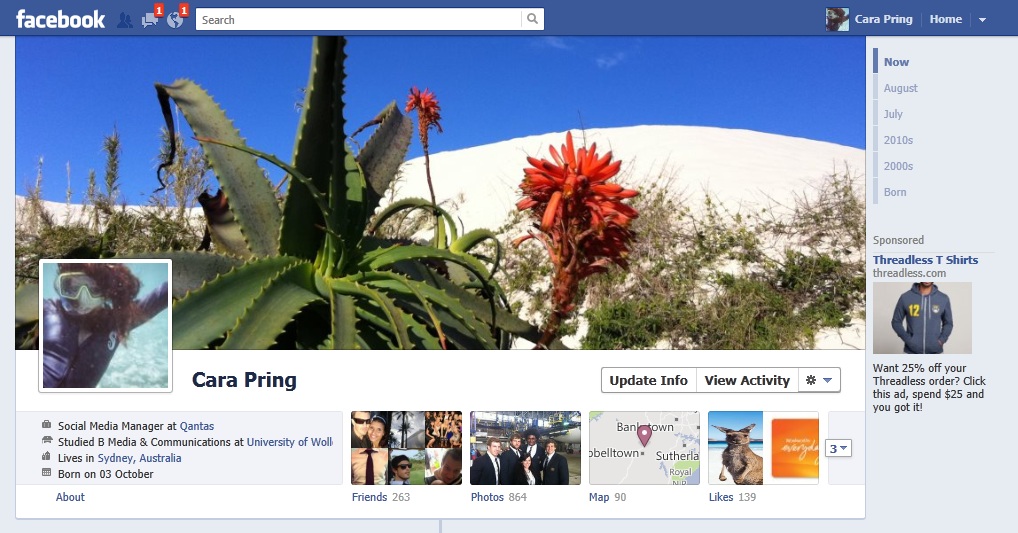
Task: Click the search magnifier icon
Action: 532,19
